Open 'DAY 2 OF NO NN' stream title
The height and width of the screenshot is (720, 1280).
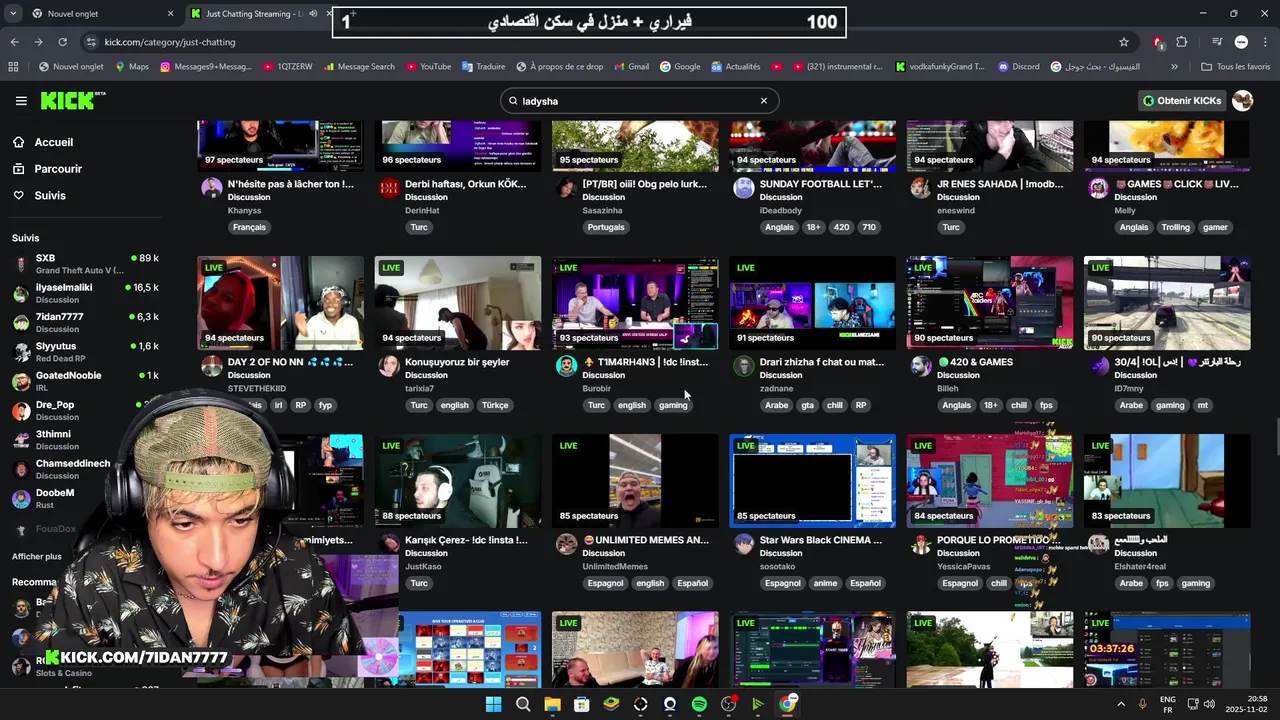click(x=290, y=362)
